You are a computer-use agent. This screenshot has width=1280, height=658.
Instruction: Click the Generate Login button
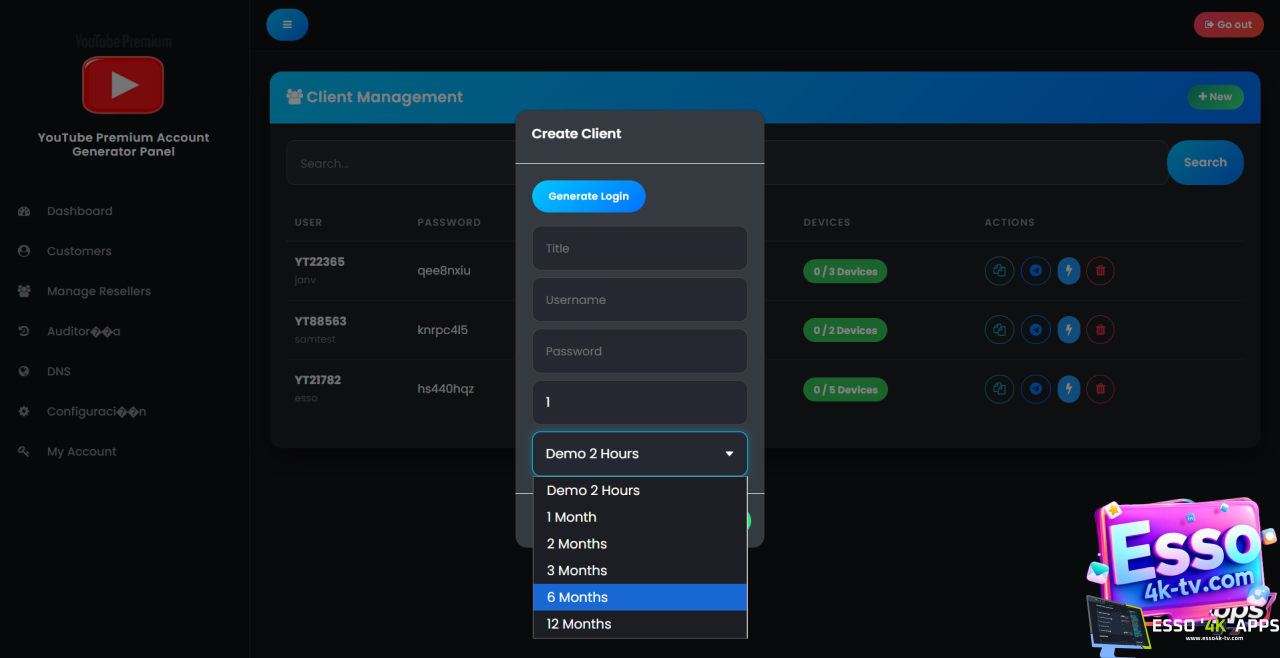click(x=588, y=196)
